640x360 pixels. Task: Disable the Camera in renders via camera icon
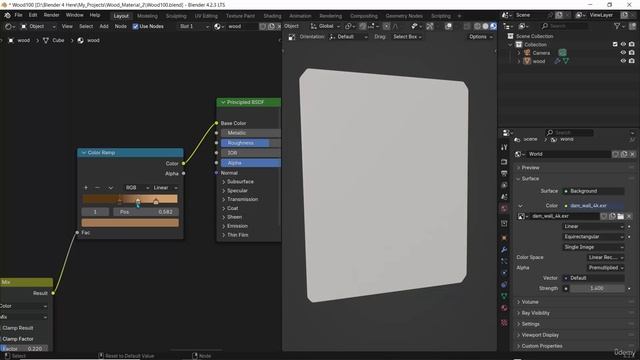[x=632, y=53]
